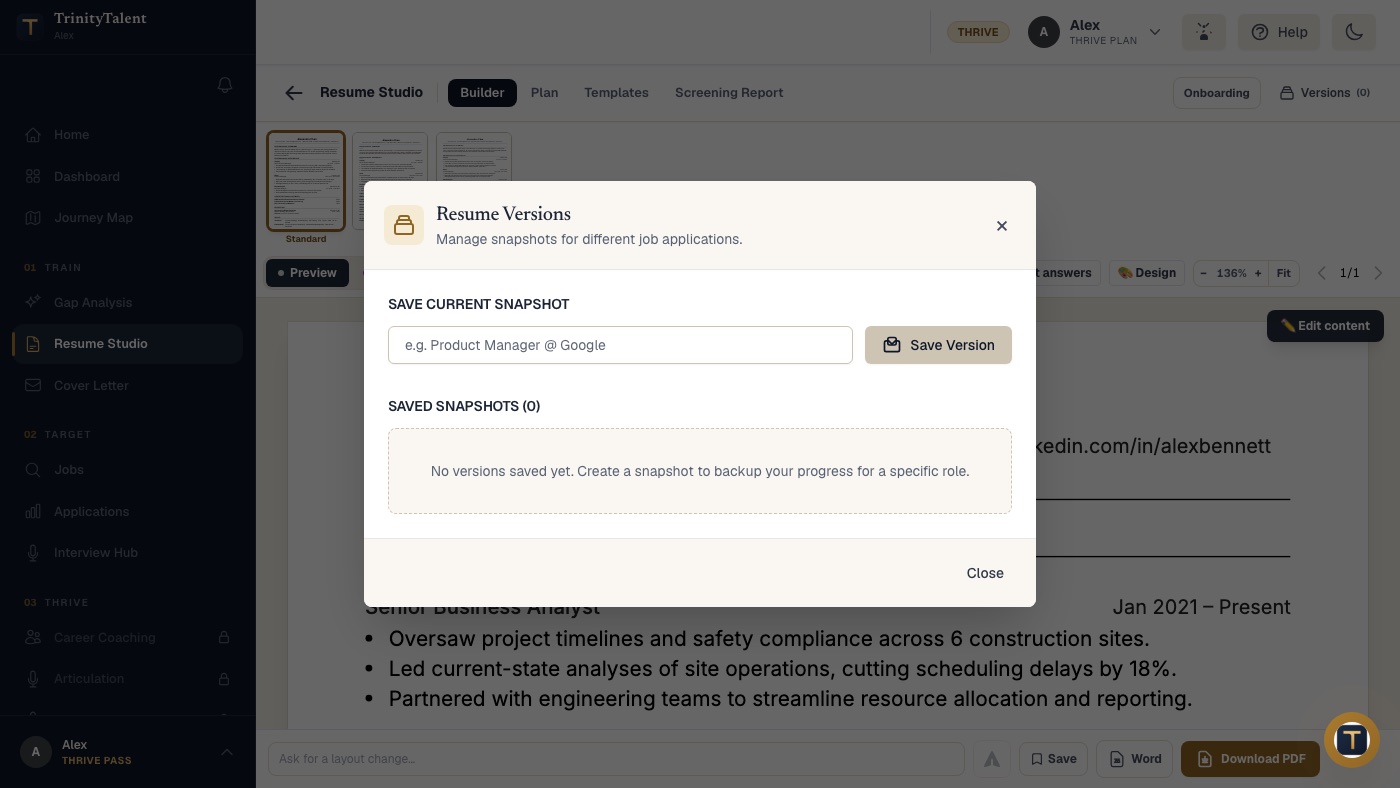Image resolution: width=1400 pixels, height=788 pixels.
Task: Click the Download PDF button
Action: [1250, 759]
